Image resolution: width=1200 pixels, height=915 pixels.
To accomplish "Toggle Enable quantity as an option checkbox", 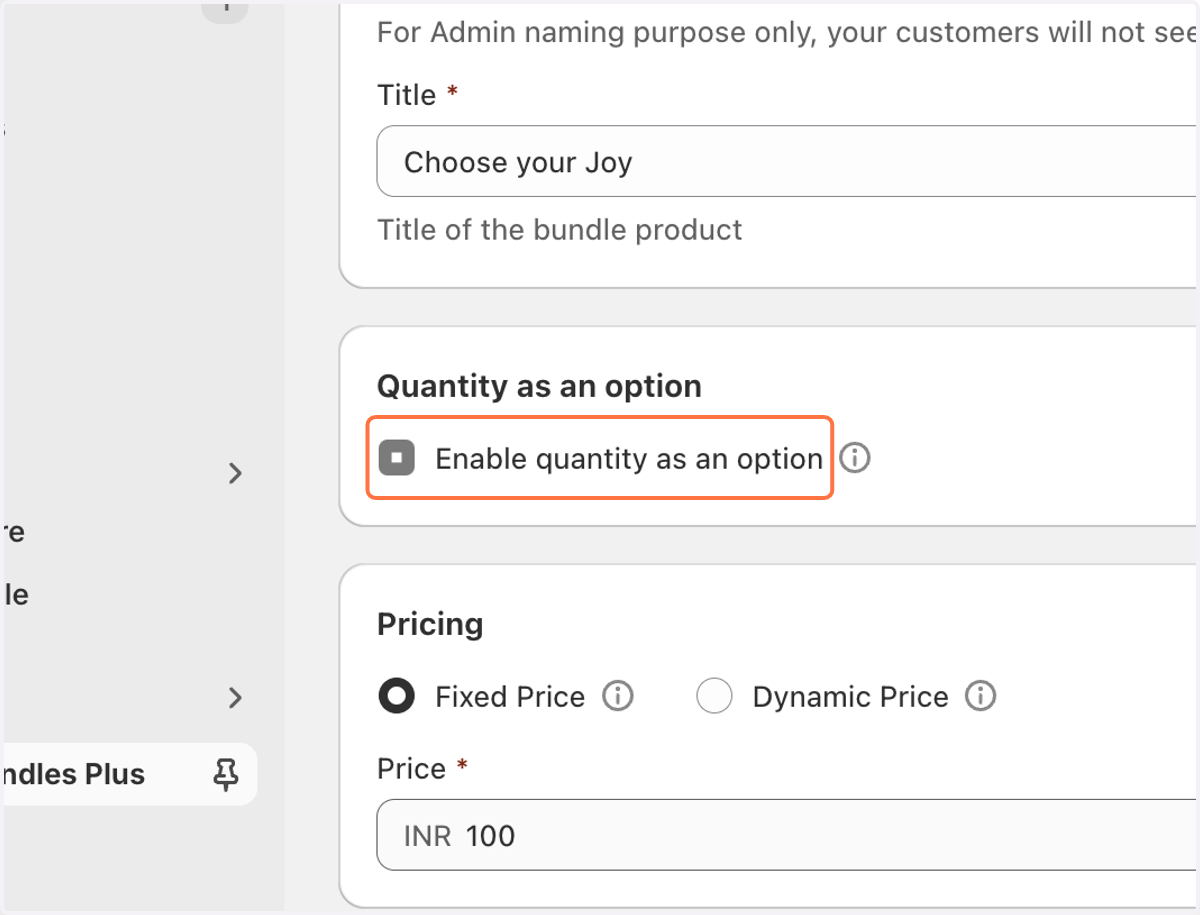I will (x=397, y=459).
